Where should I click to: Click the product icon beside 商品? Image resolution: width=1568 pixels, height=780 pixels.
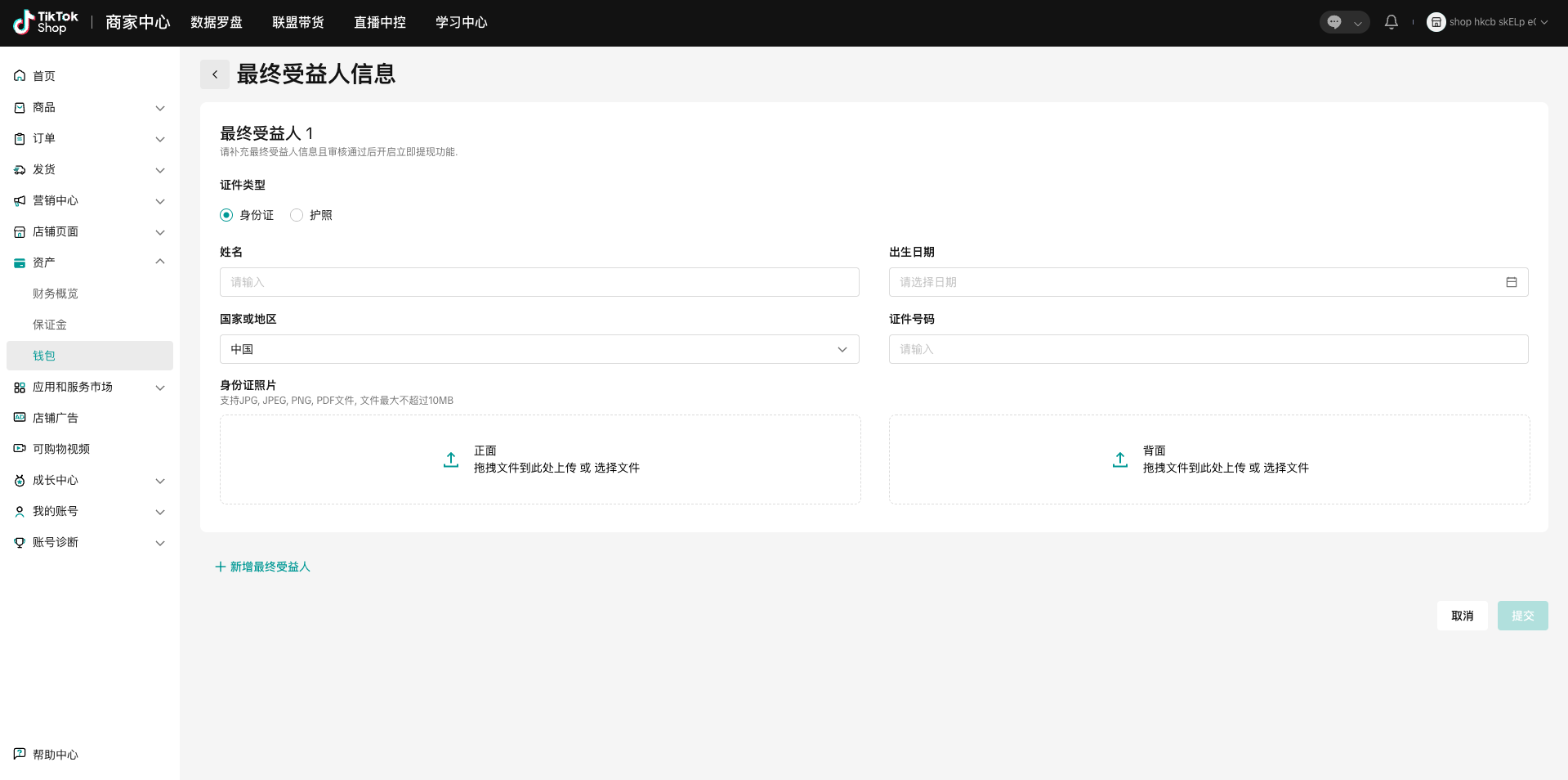tap(20, 107)
